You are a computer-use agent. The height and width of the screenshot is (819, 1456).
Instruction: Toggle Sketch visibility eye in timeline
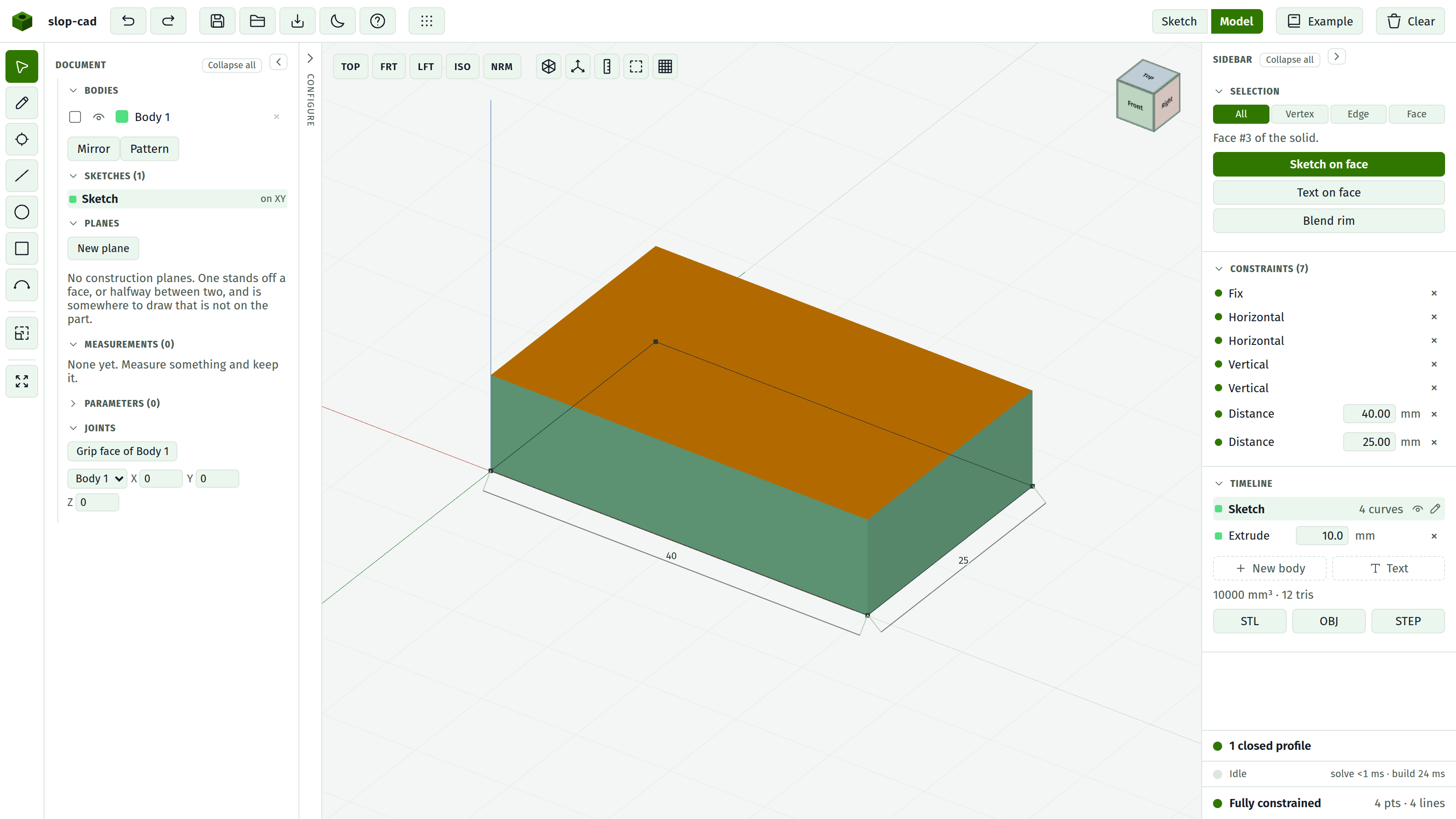coord(1418,509)
